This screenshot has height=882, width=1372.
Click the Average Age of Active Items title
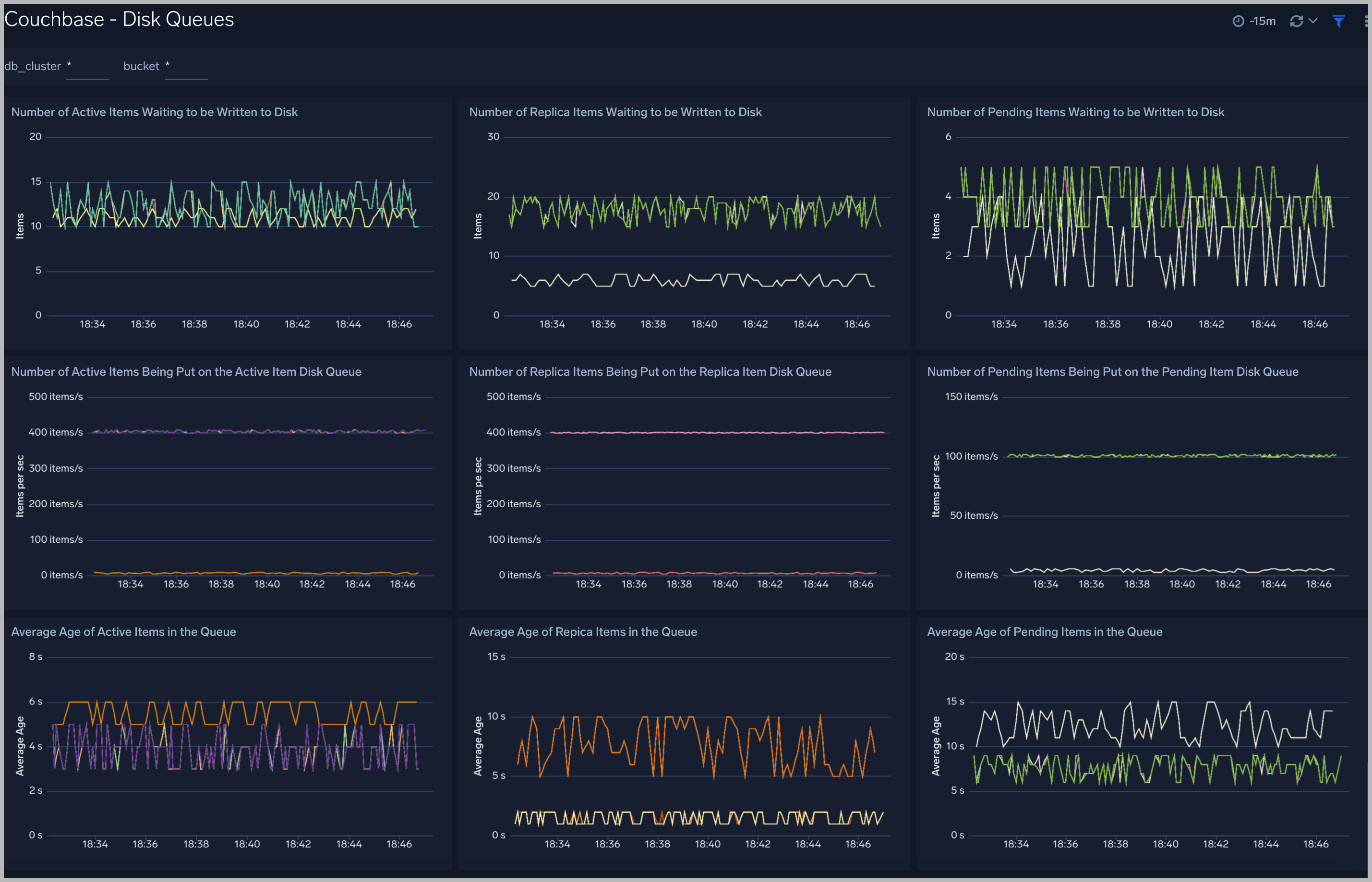(x=124, y=632)
